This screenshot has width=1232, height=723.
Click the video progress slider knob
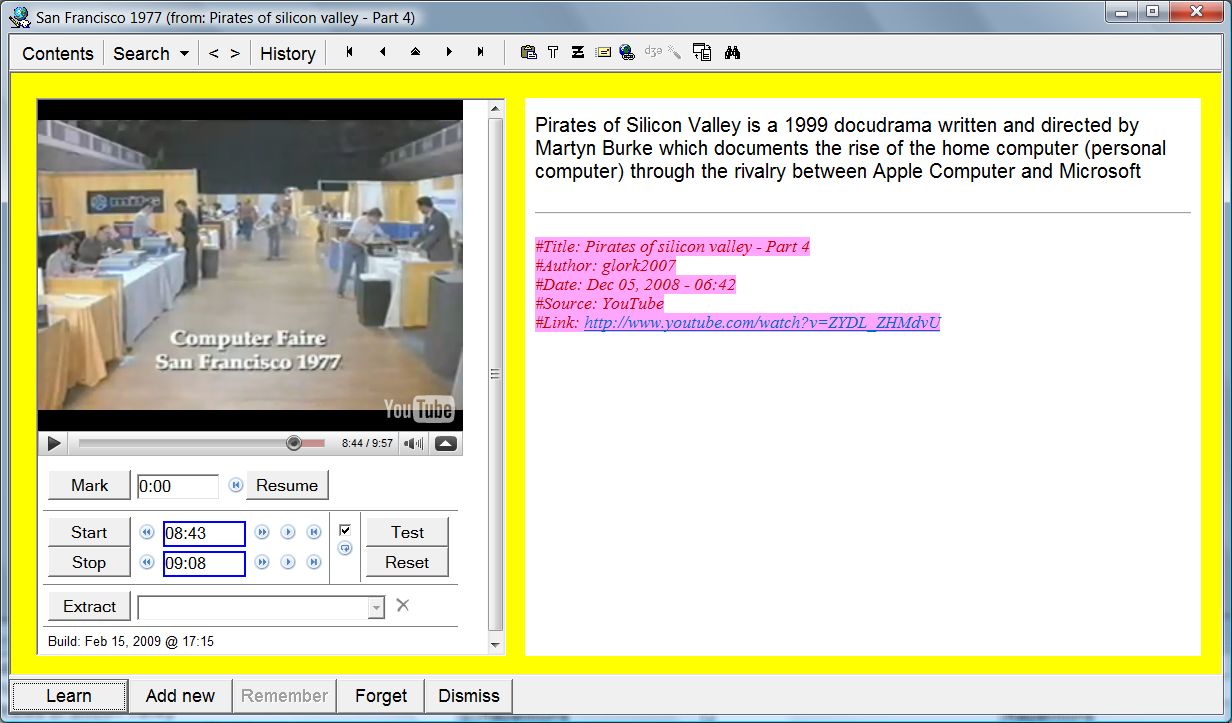[293, 443]
